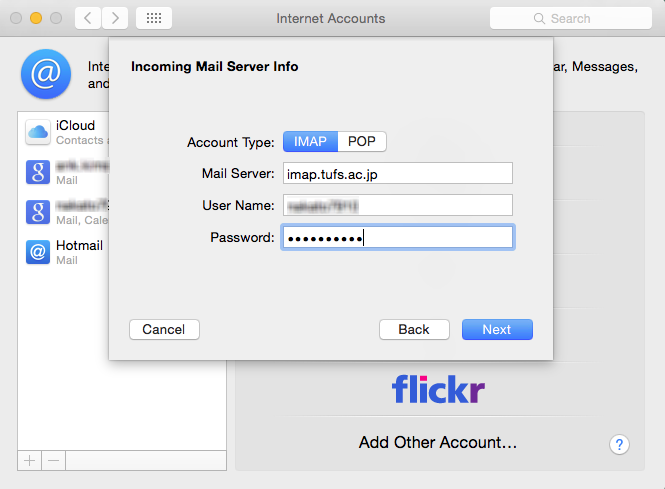665x489 pixels.
Task: Select IMAP account type
Action: 310,141
